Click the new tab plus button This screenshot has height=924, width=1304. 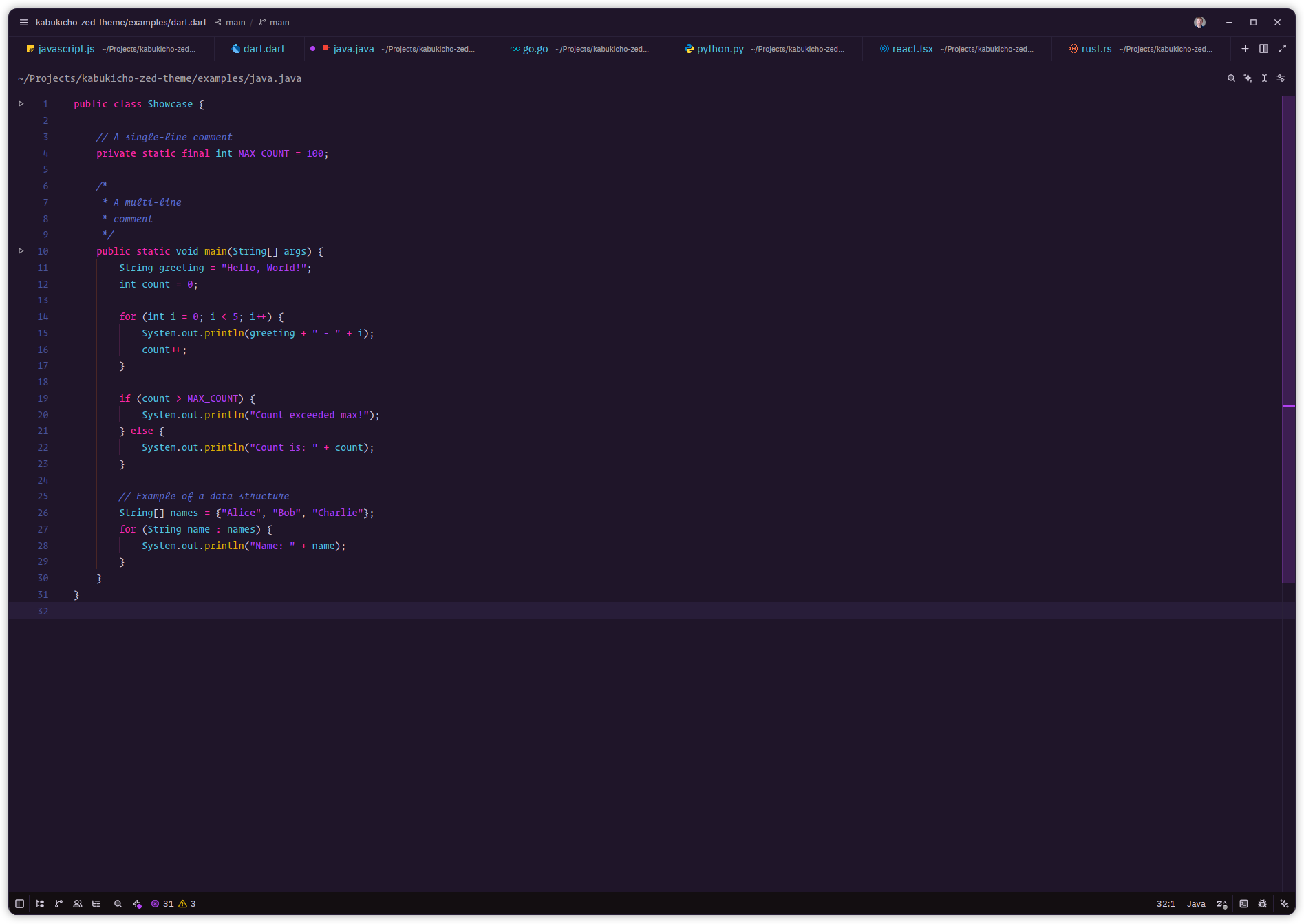point(1245,49)
